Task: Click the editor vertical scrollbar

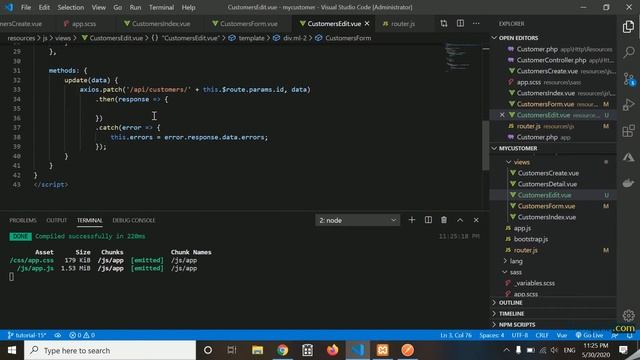Action: click(485, 145)
